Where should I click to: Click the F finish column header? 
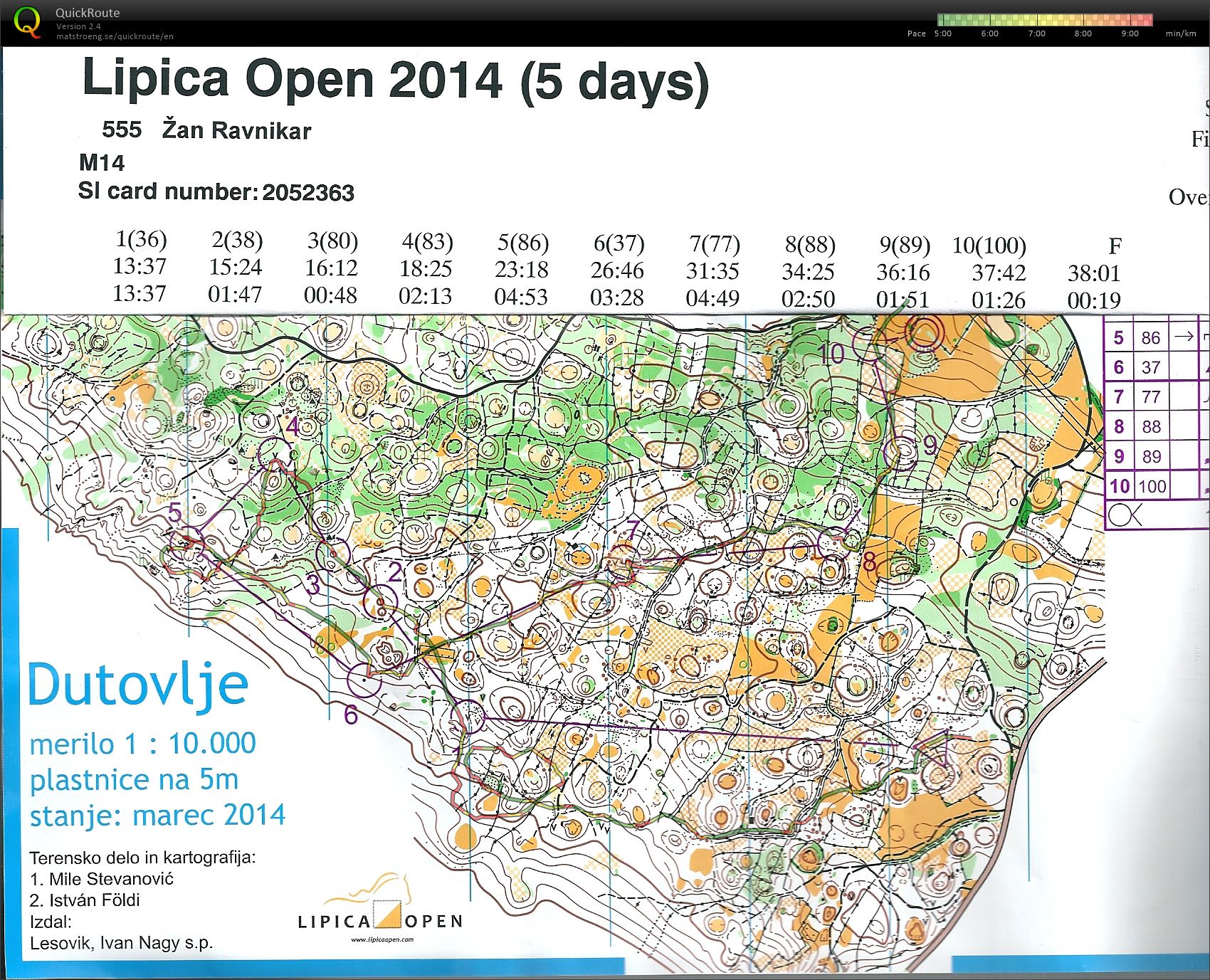coord(1115,247)
